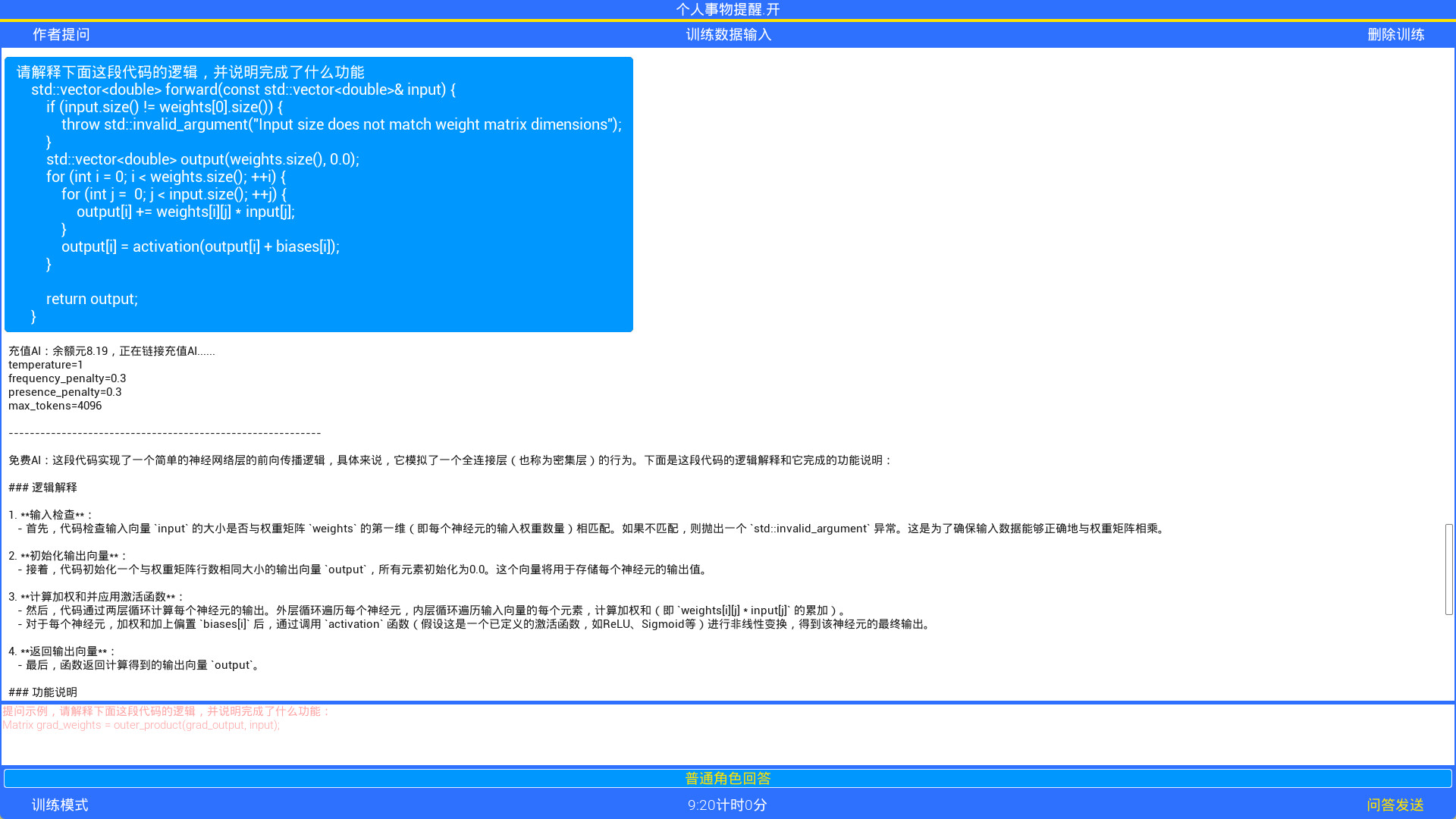The height and width of the screenshot is (819, 1456).
Task: Select the blue forward() code bubble
Action: [318, 193]
